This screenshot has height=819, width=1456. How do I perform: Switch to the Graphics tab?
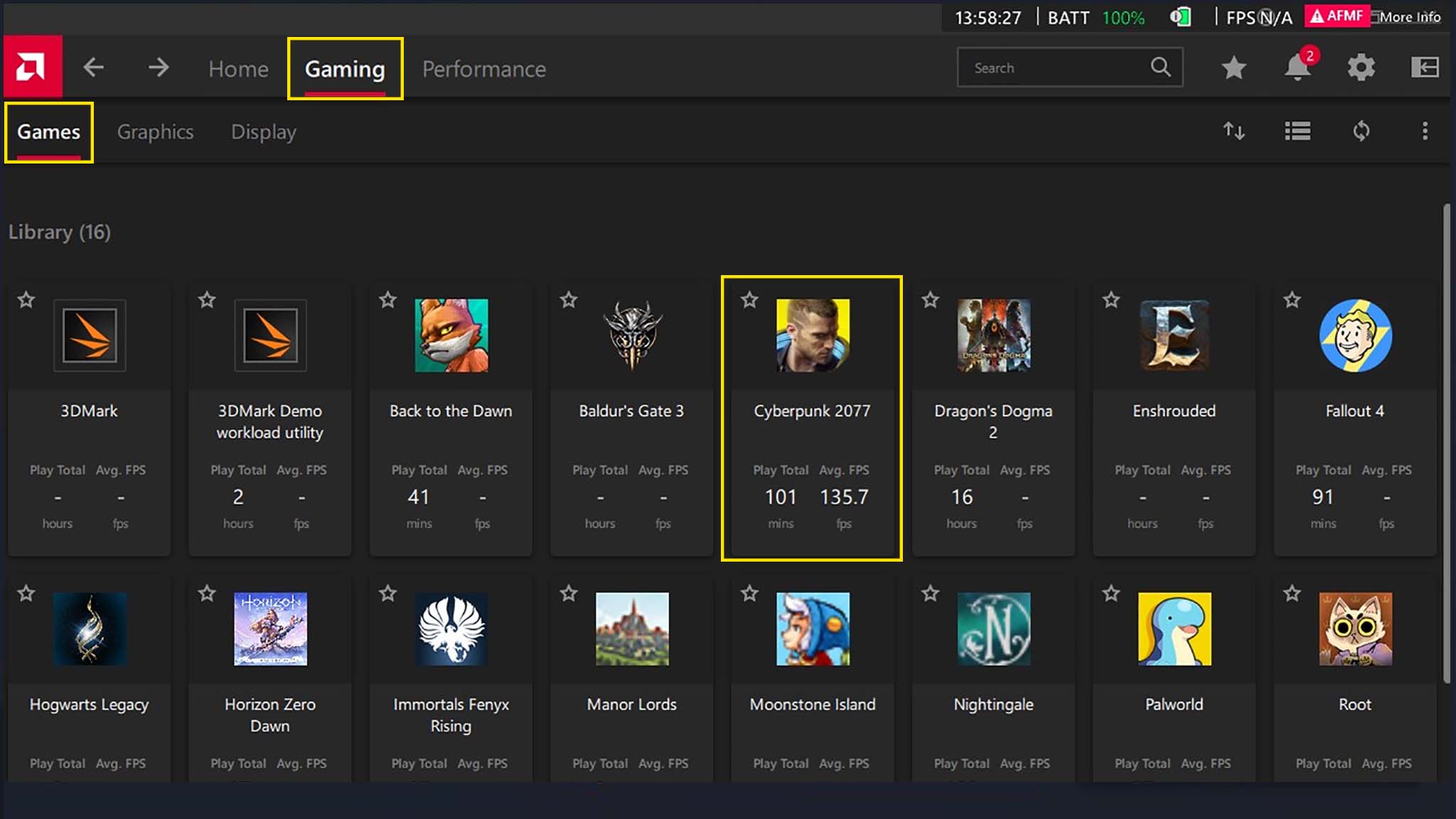pos(155,131)
